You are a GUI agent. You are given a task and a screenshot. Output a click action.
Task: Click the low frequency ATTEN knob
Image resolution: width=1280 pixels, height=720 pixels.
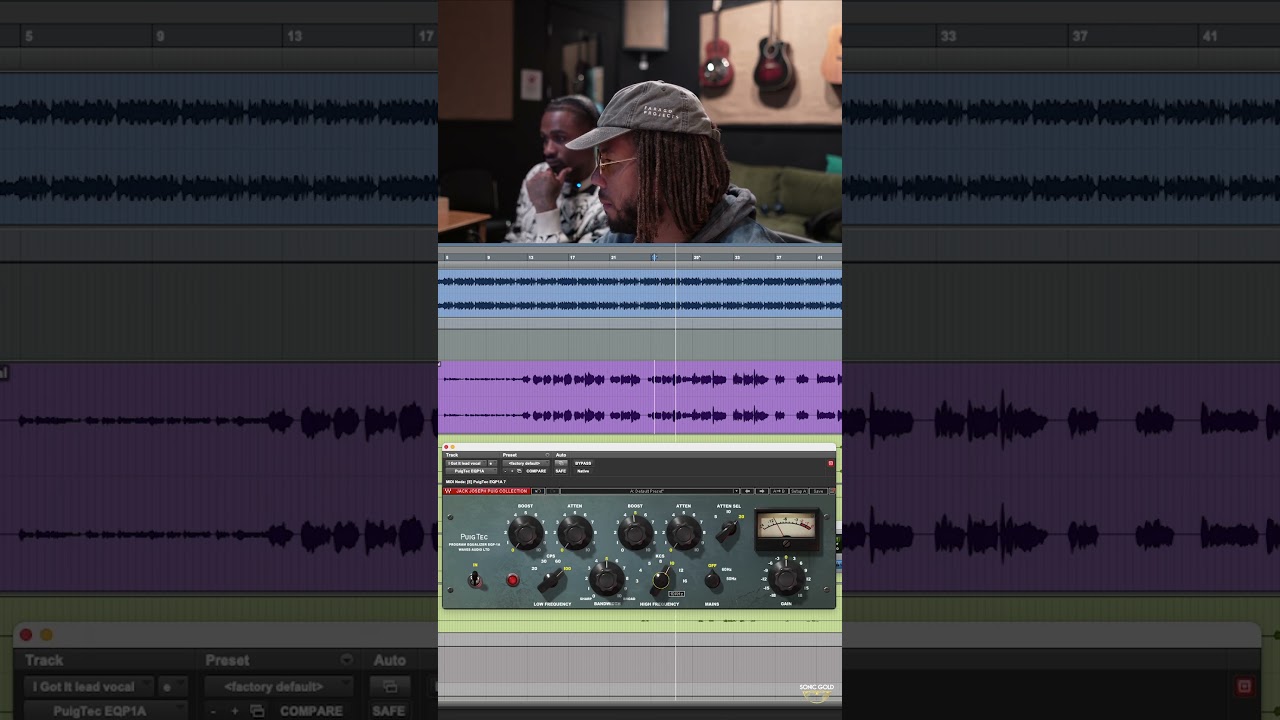point(575,533)
